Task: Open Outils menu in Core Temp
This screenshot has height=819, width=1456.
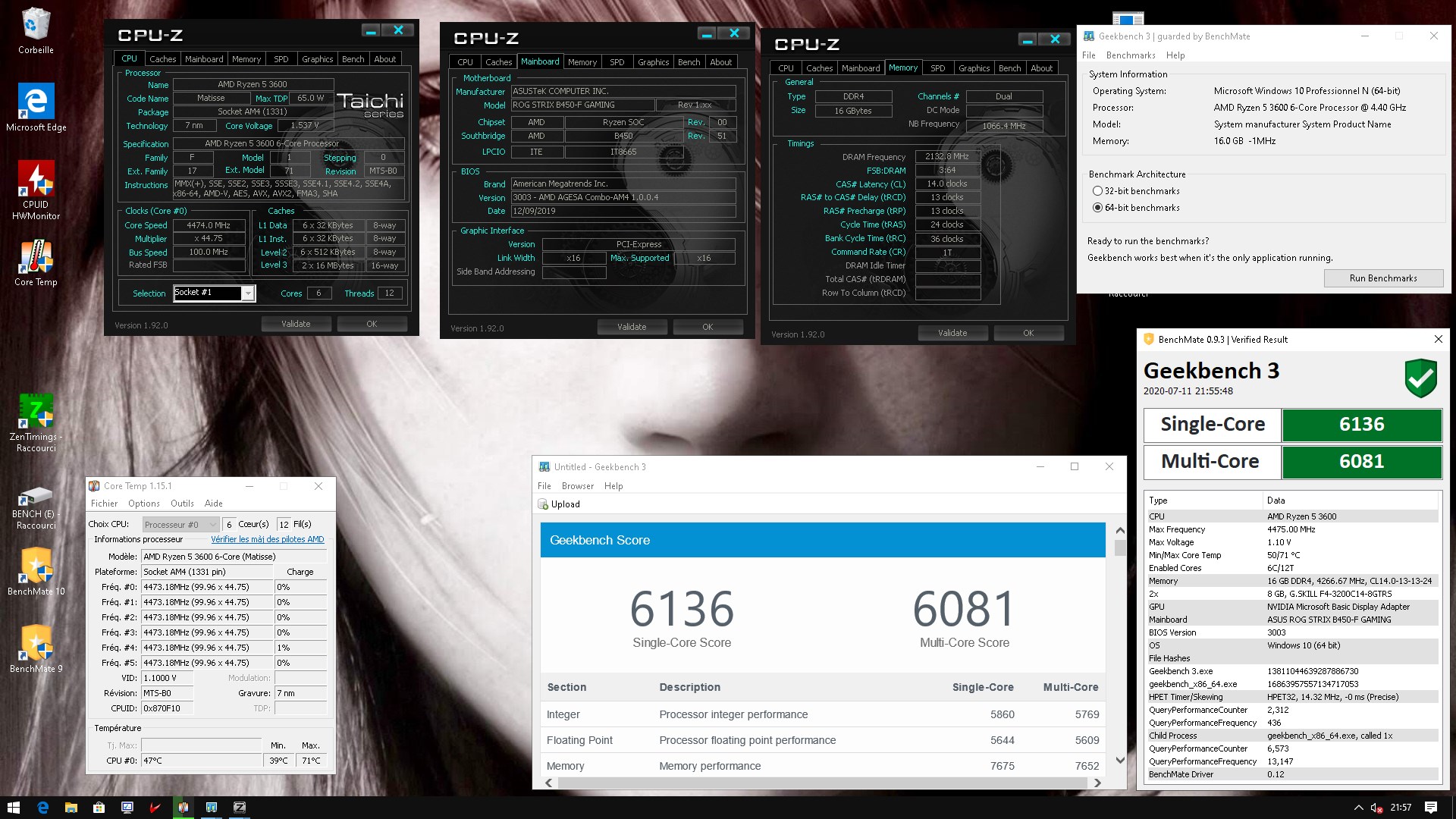Action: (182, 504)
